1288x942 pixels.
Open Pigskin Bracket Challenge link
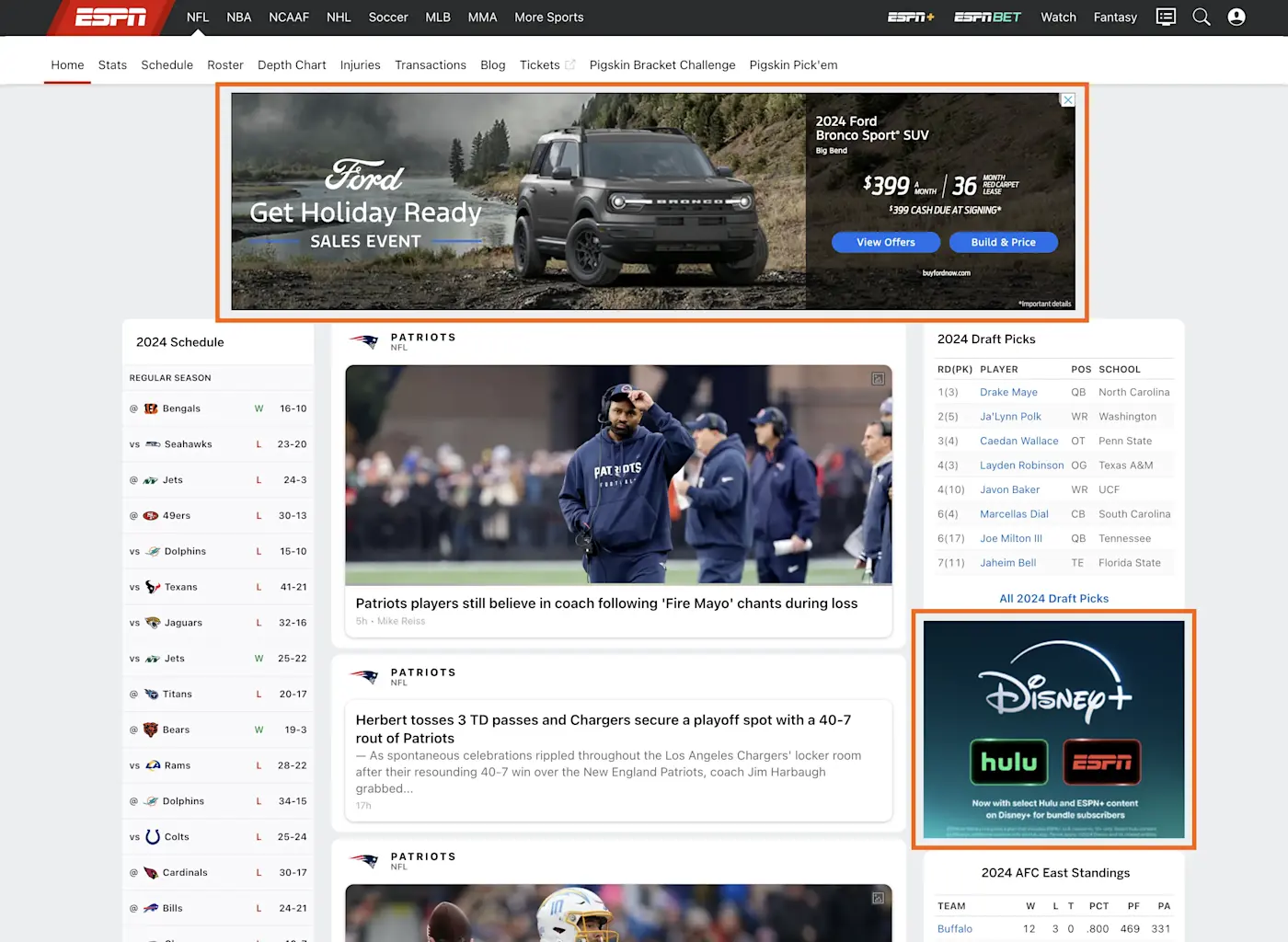tap(662, 64)
